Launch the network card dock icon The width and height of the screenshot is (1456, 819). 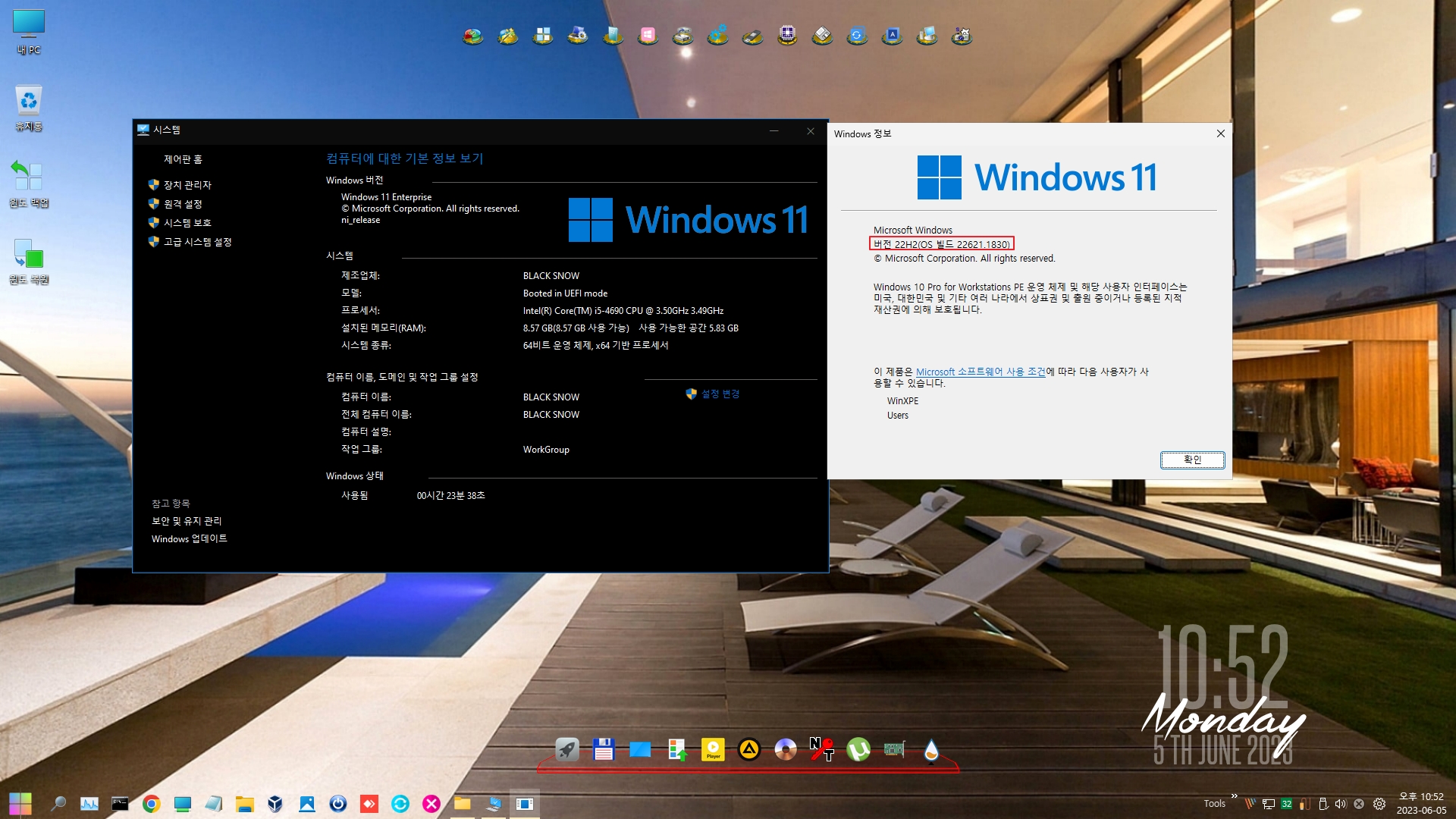coord(895,750)
